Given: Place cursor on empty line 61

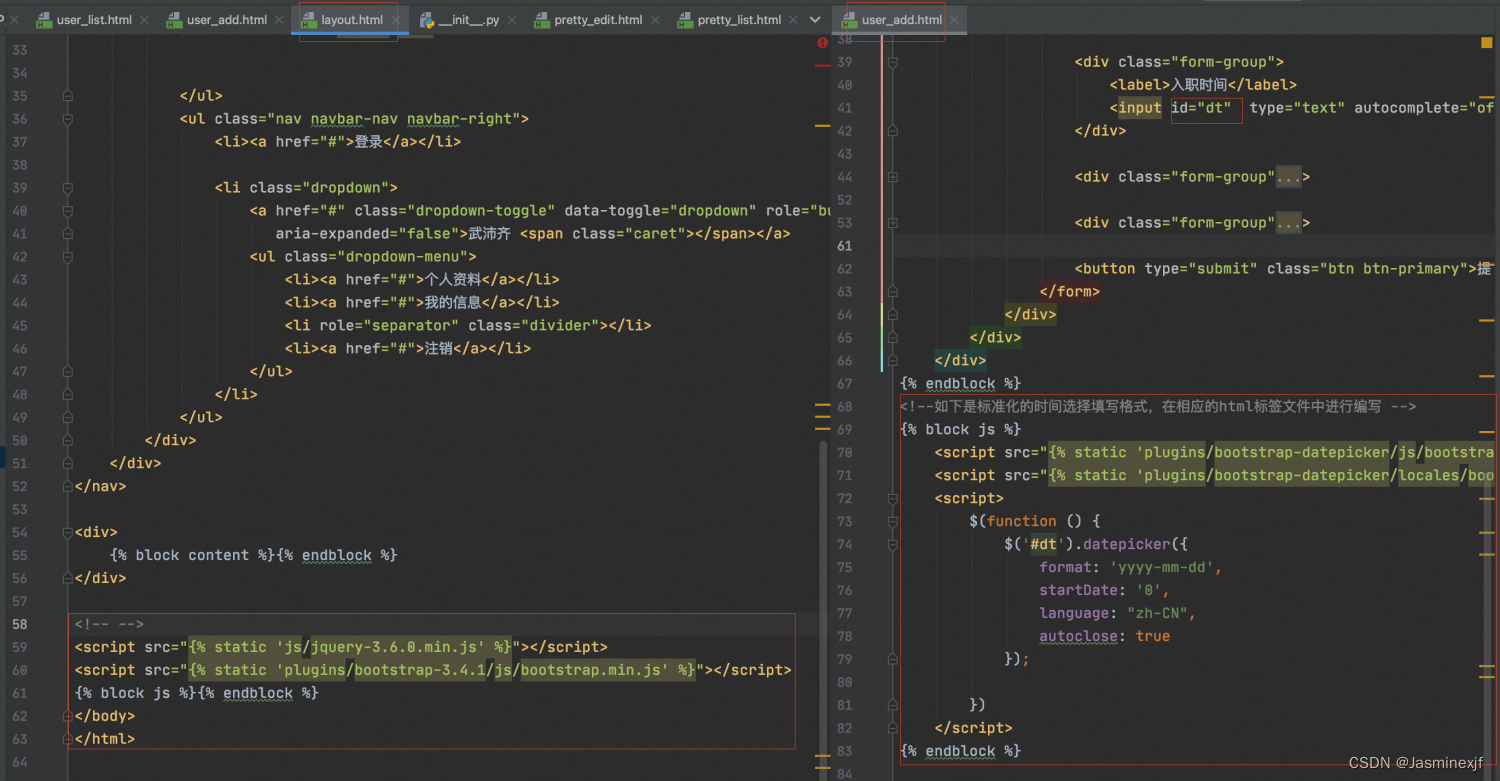Looking at the screenshot, I should 1100,246.
